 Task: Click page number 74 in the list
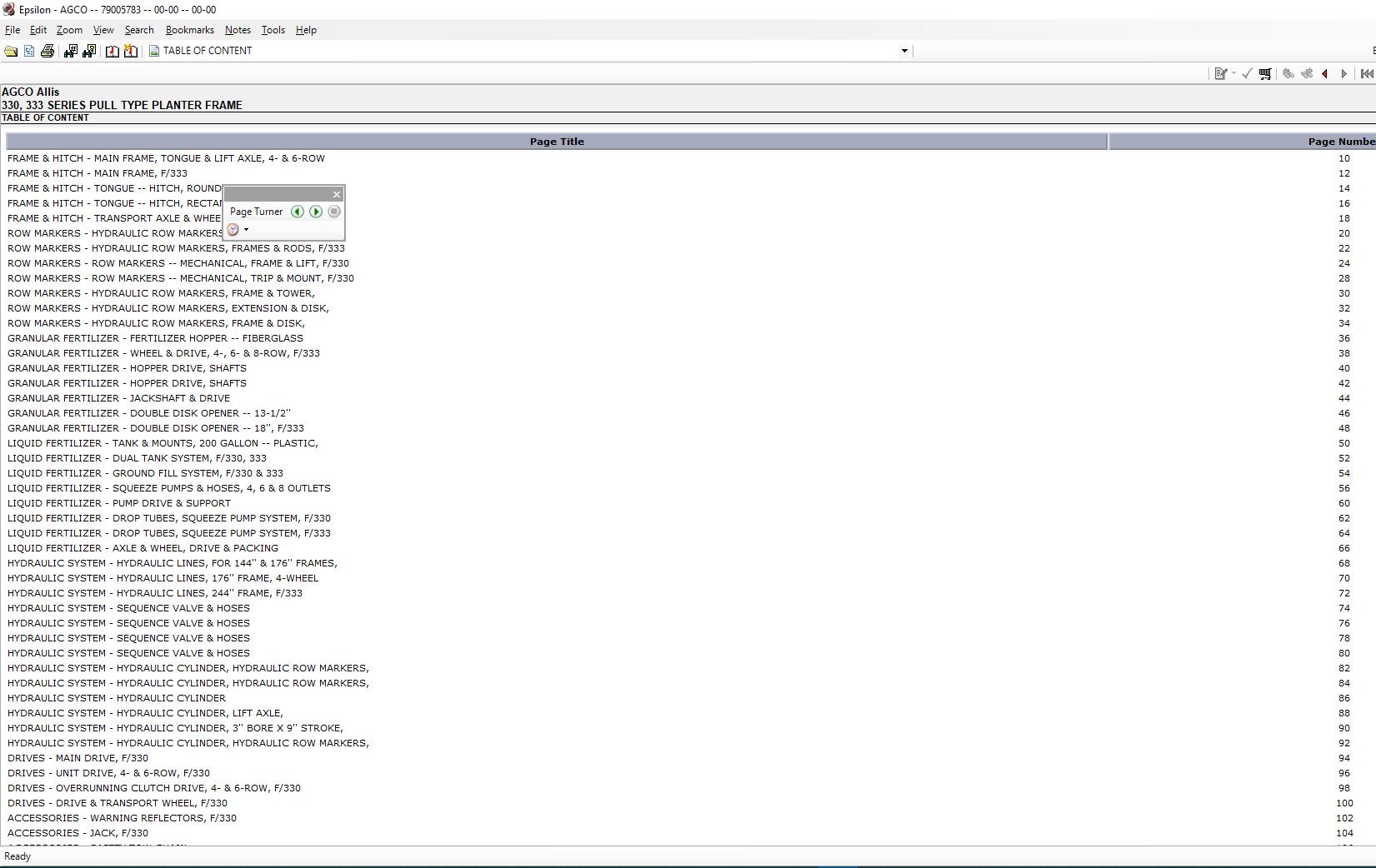pyautogui.click(x=1343, y=608)
